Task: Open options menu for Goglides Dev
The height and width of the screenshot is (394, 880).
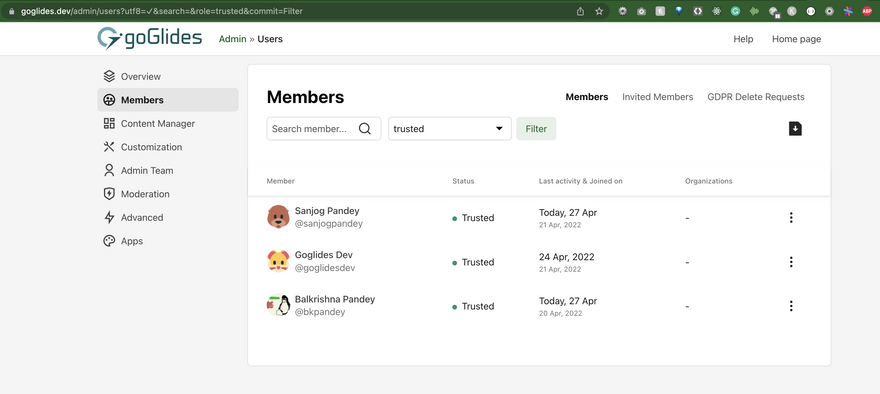Action: (791, 262)
